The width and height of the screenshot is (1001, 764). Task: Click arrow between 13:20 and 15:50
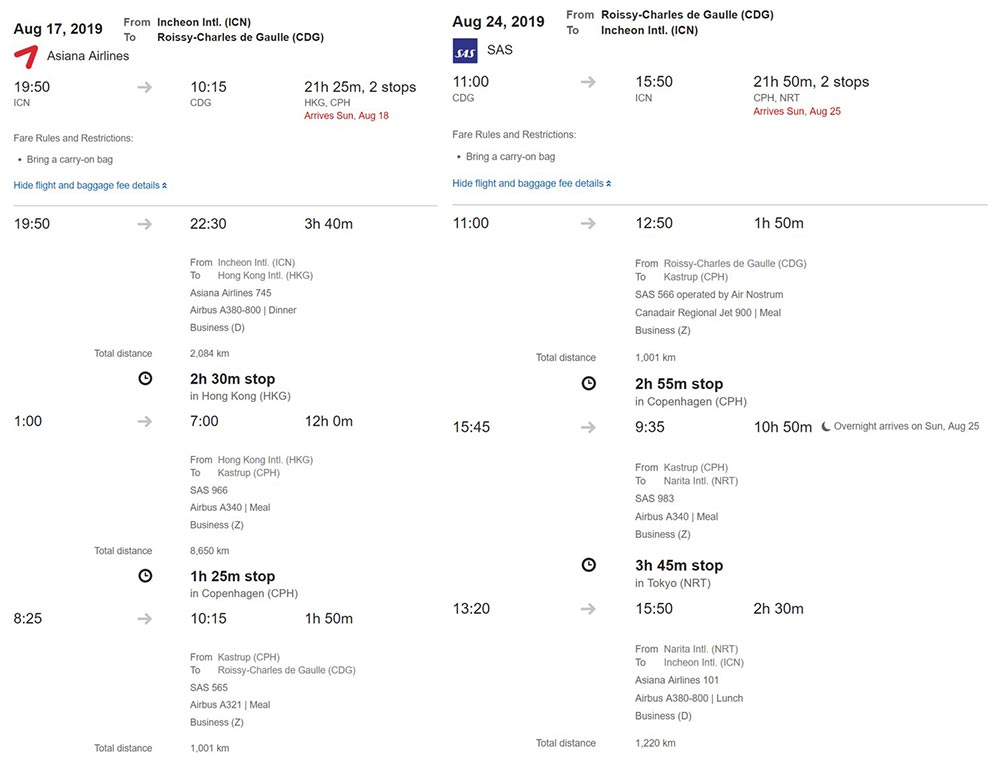[589, 608]
